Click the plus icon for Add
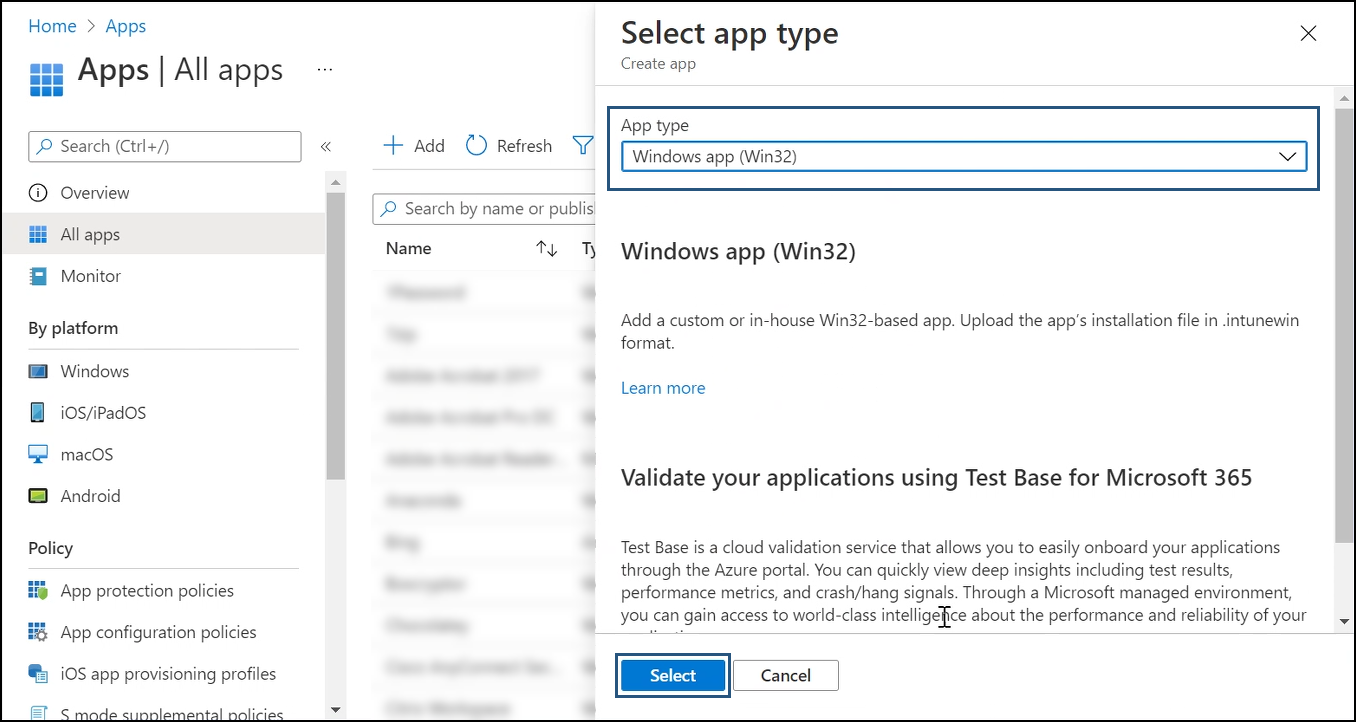 tap(394, 146)
